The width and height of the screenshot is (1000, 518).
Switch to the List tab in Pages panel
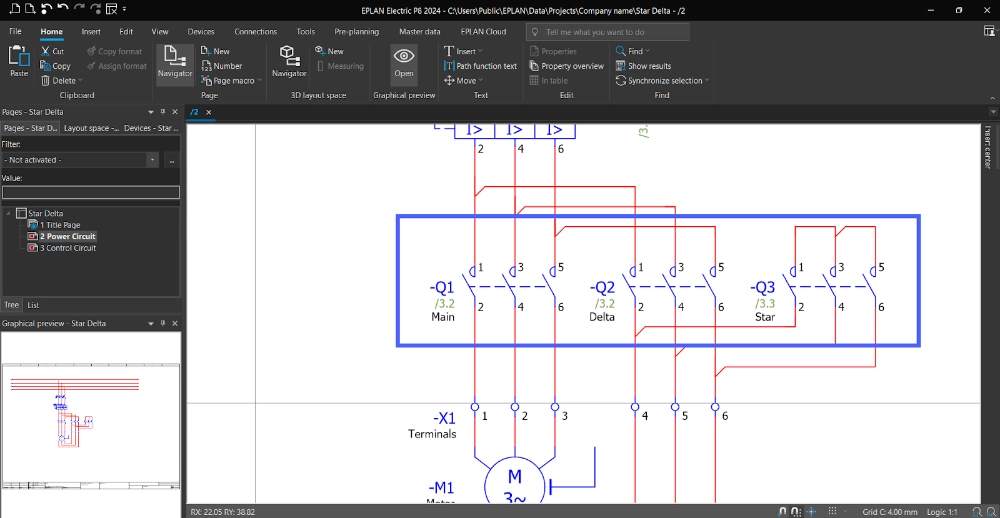tap(33, 305)
